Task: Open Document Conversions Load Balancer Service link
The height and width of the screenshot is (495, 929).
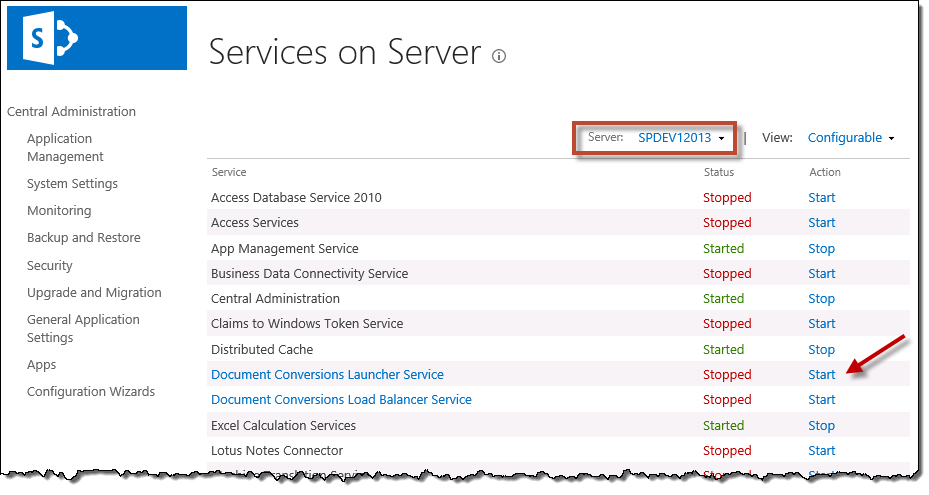Action: (341, 400)
